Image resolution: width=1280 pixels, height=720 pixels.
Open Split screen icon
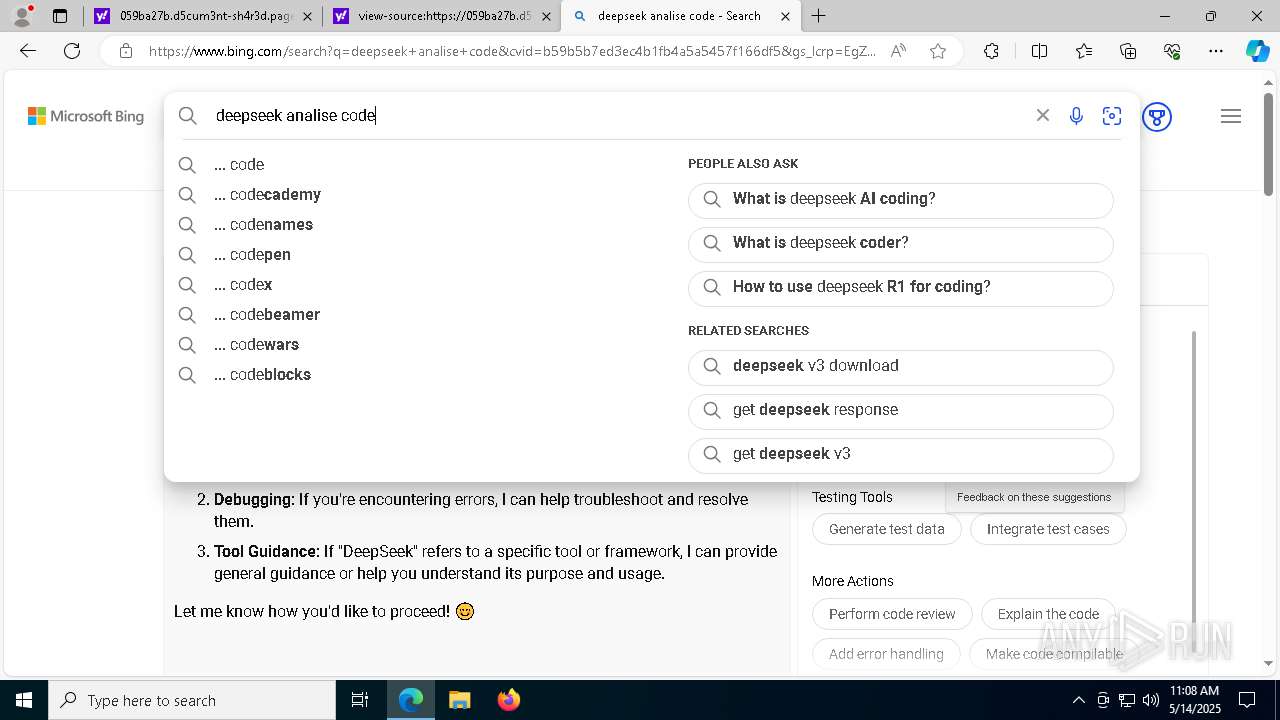1039,51
